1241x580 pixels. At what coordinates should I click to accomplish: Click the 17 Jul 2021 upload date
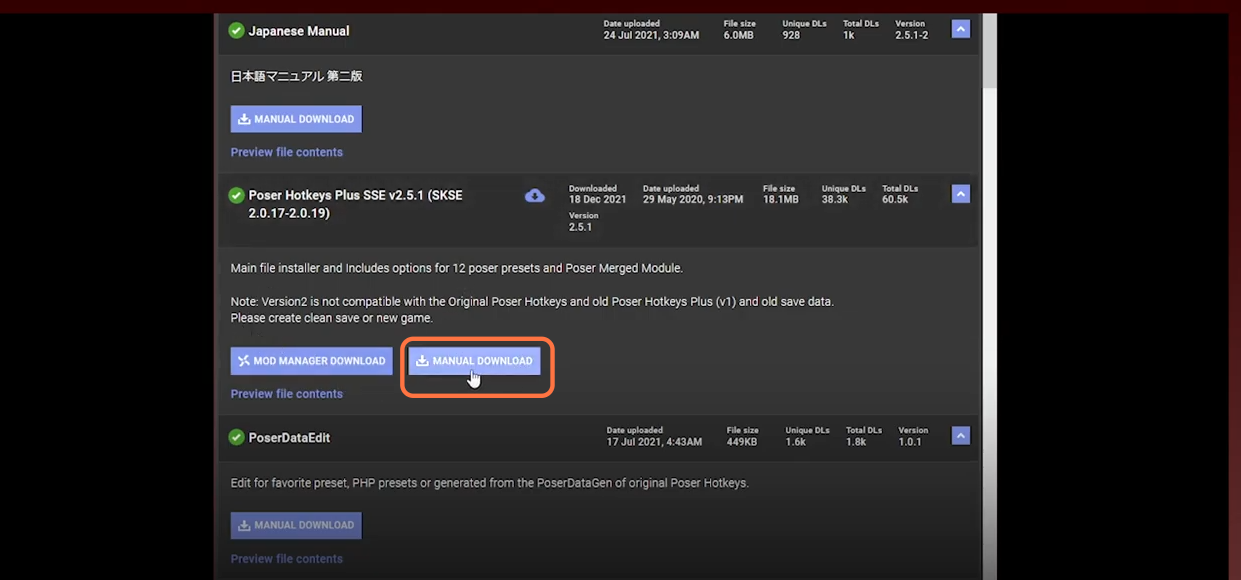(654, 442)
